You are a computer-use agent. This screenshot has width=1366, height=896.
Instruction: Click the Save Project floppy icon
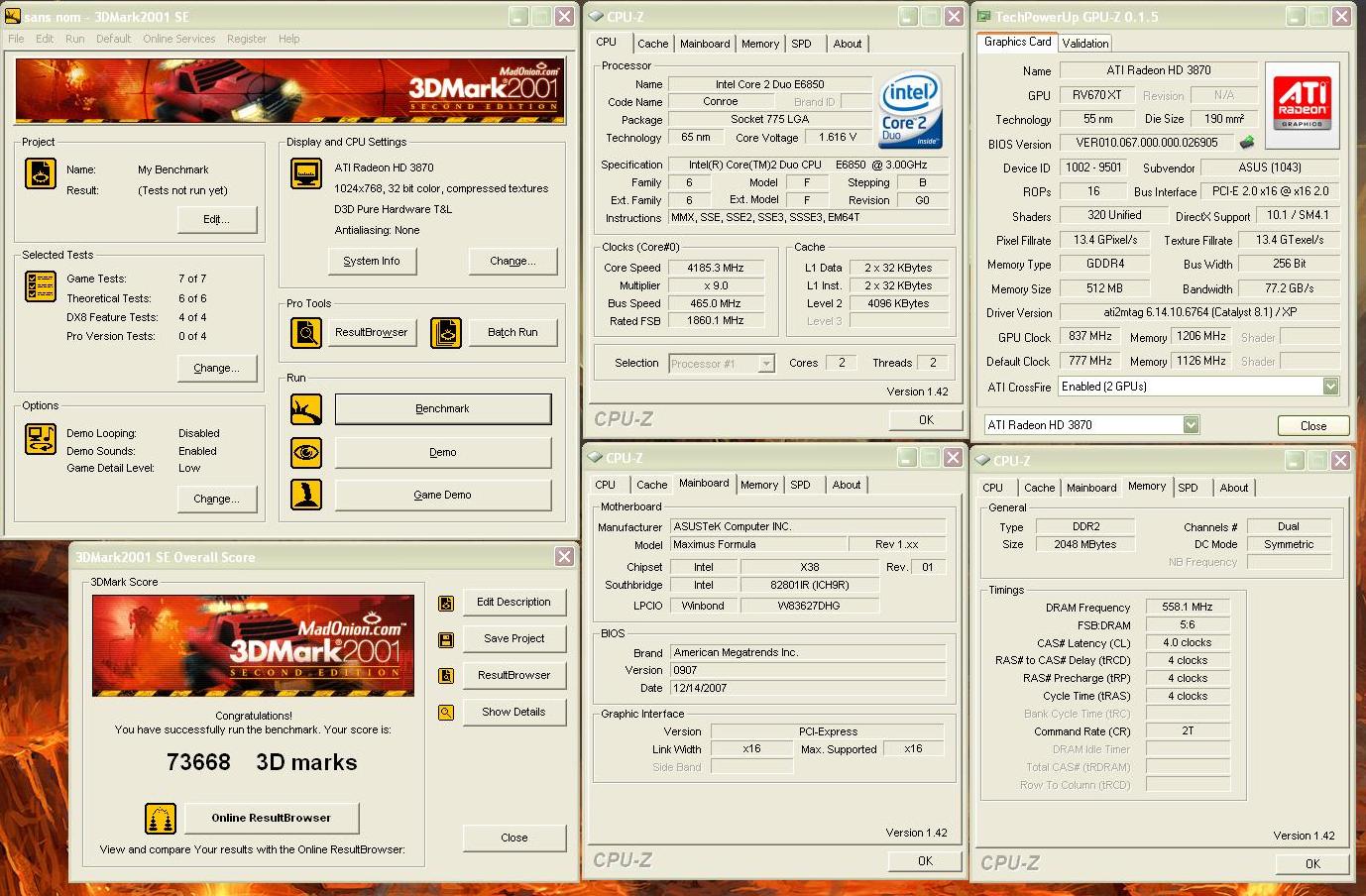pos(446,639)
